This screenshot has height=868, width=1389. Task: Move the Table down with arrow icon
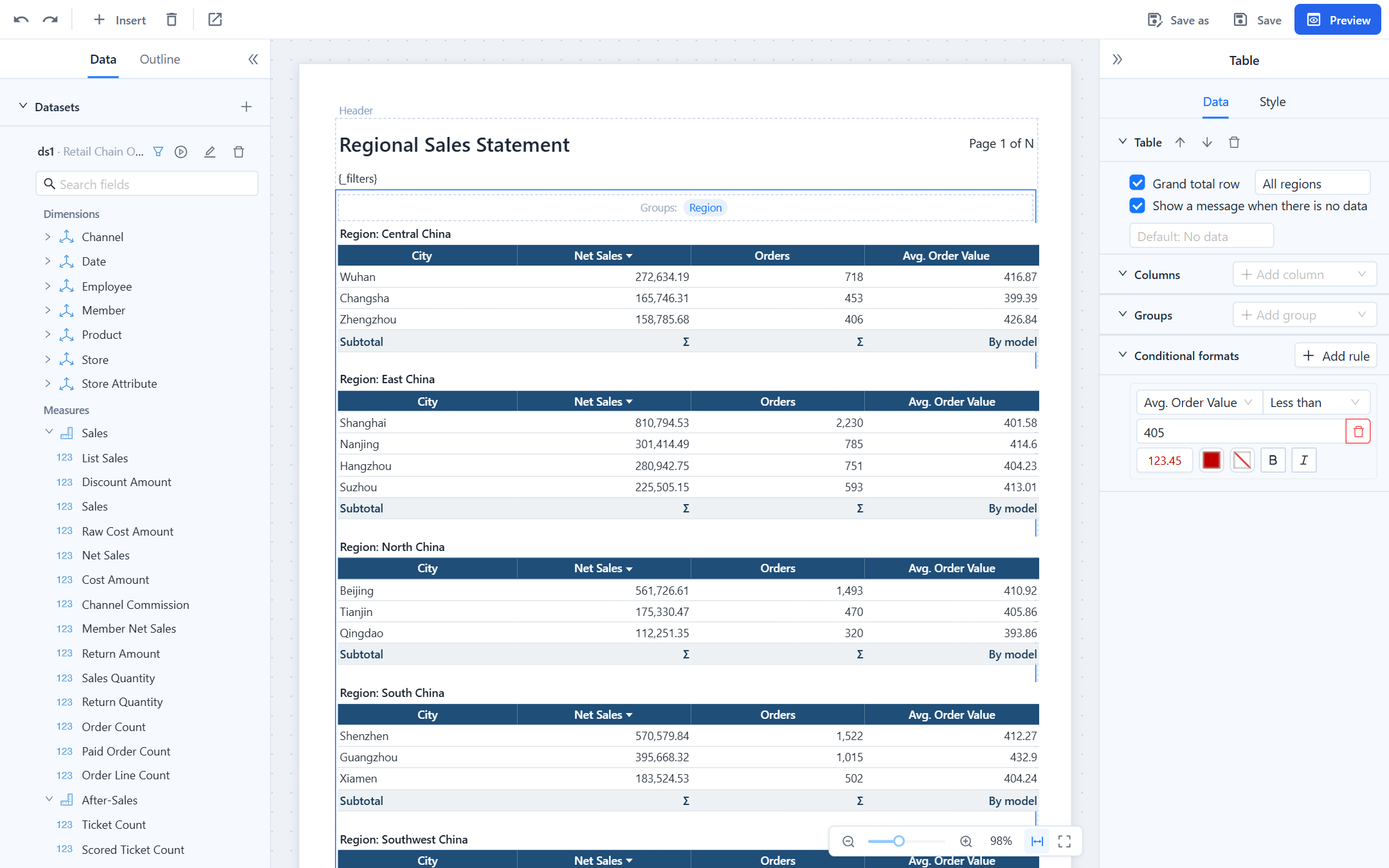pyautogui.click(x=1207, y=142)
